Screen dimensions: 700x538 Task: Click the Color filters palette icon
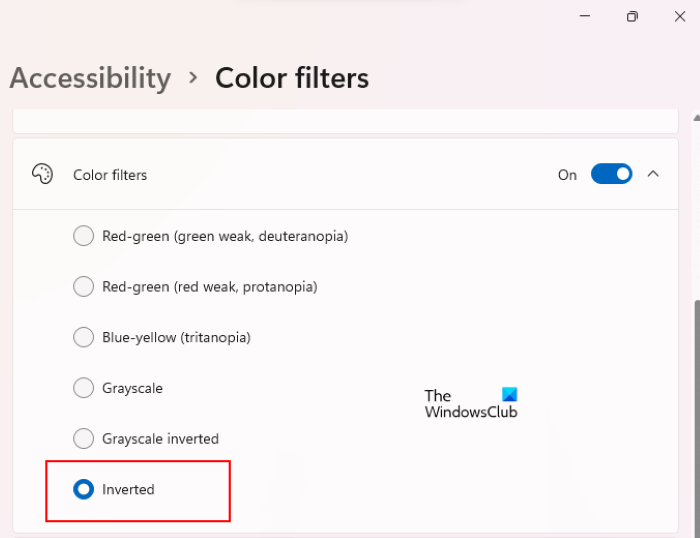(42, 174)
